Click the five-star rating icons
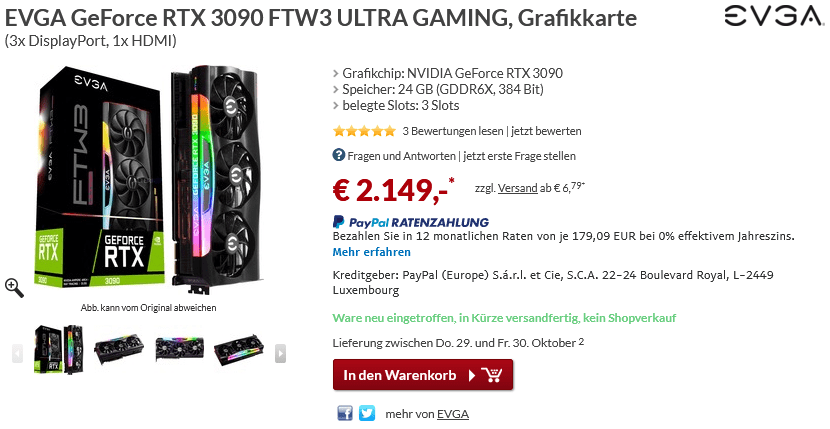The image size is (830, 429). tap(364, 131)
